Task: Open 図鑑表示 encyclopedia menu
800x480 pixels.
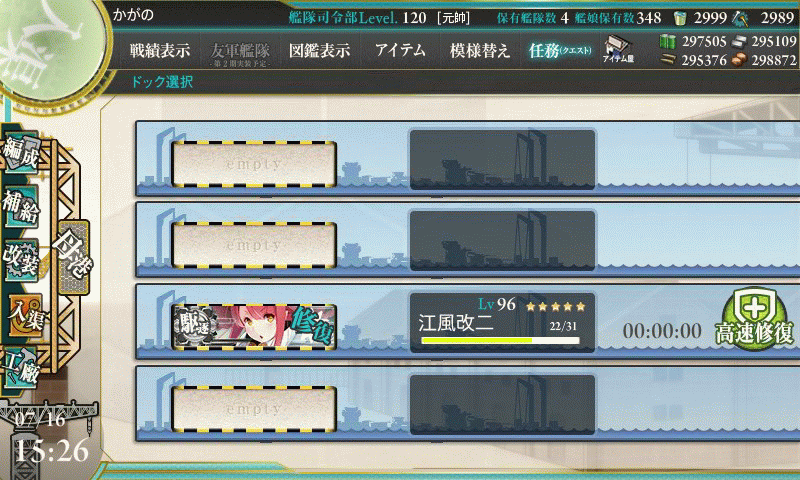Action: click(319, 51)
